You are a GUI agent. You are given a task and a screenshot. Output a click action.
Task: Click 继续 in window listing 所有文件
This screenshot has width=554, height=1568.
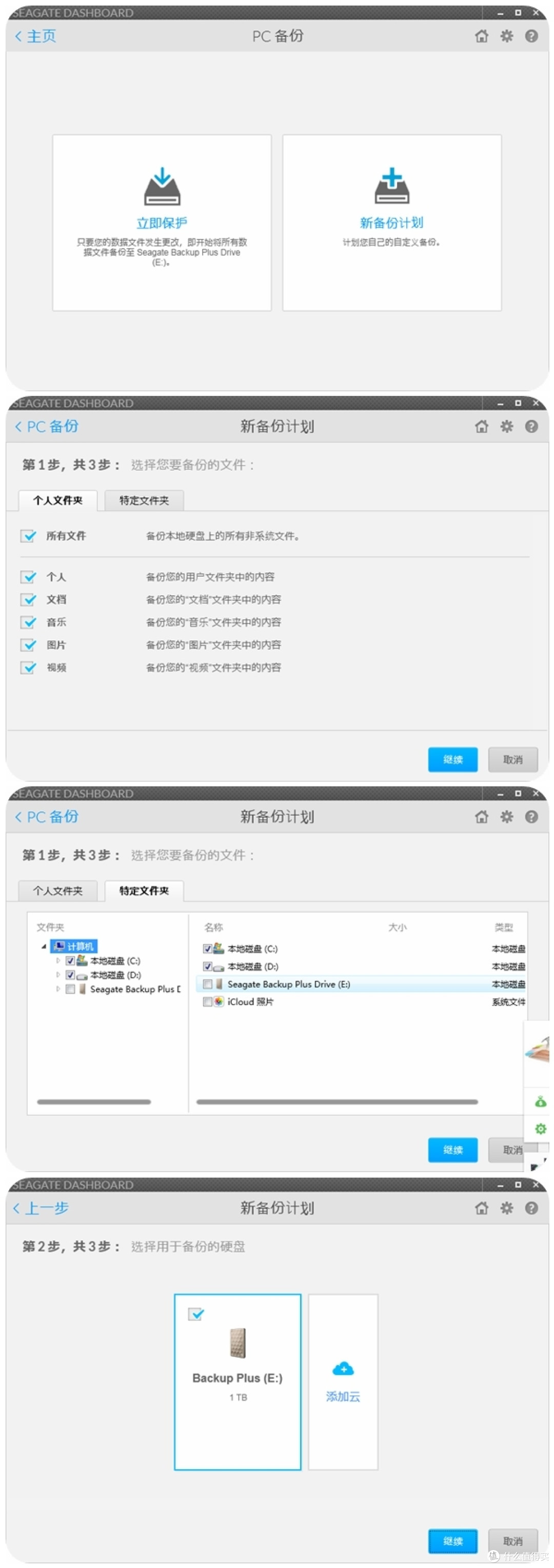(x=452, y=760)
